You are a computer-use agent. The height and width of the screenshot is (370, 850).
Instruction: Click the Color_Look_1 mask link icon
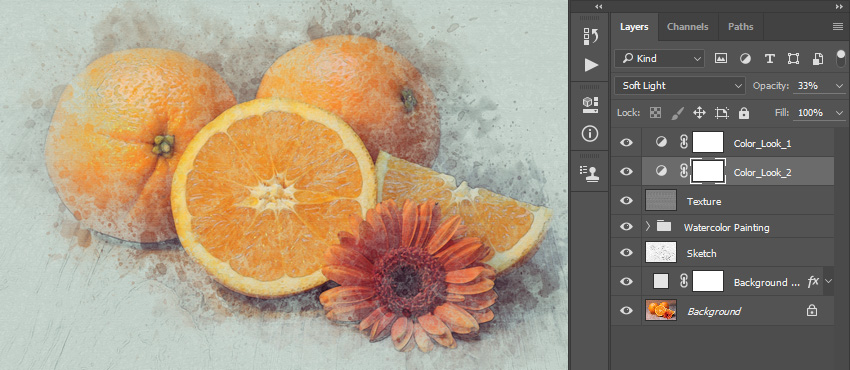[x=684, y=142]
